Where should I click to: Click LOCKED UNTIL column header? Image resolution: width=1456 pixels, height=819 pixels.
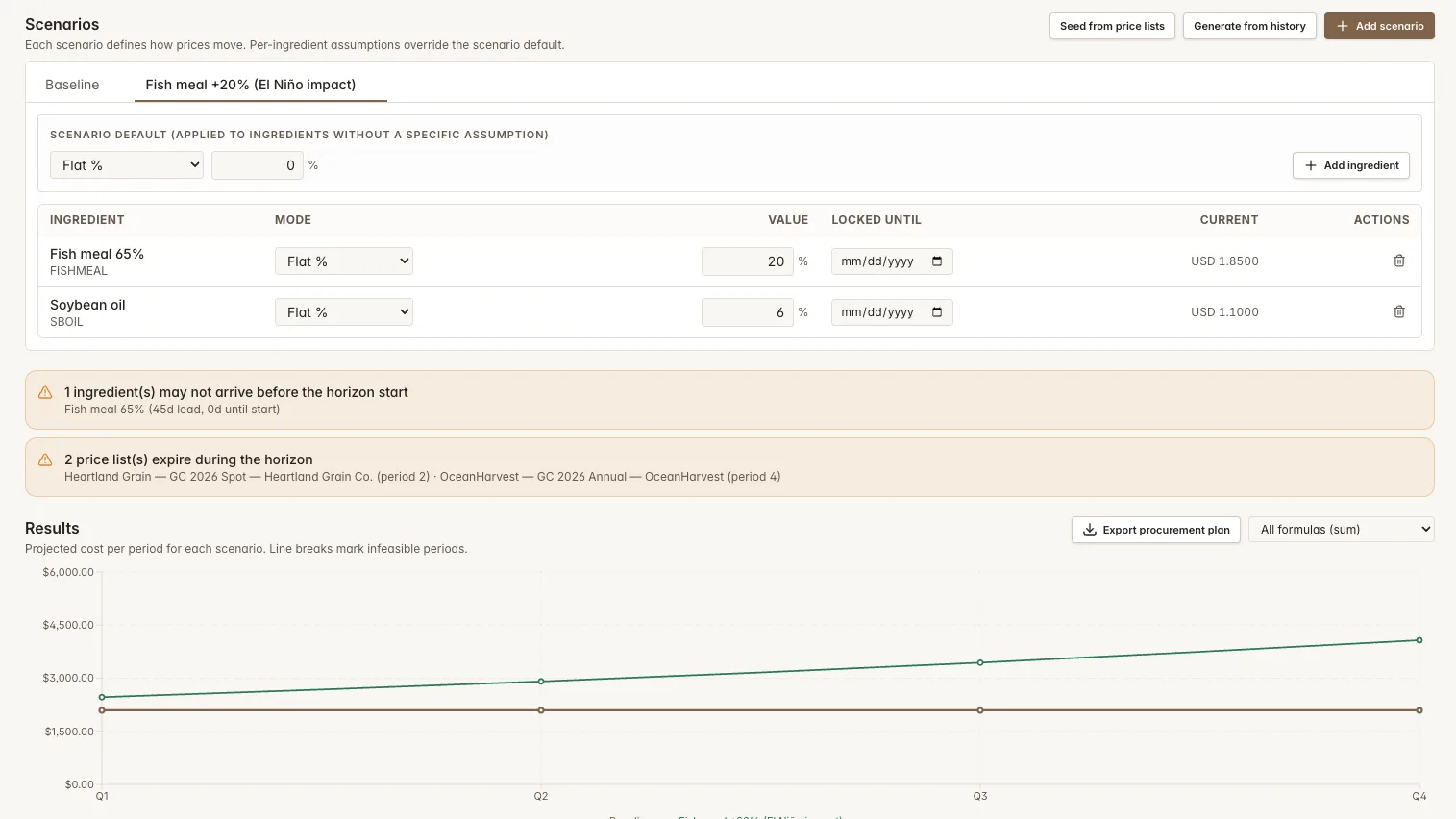pos(876,220)
